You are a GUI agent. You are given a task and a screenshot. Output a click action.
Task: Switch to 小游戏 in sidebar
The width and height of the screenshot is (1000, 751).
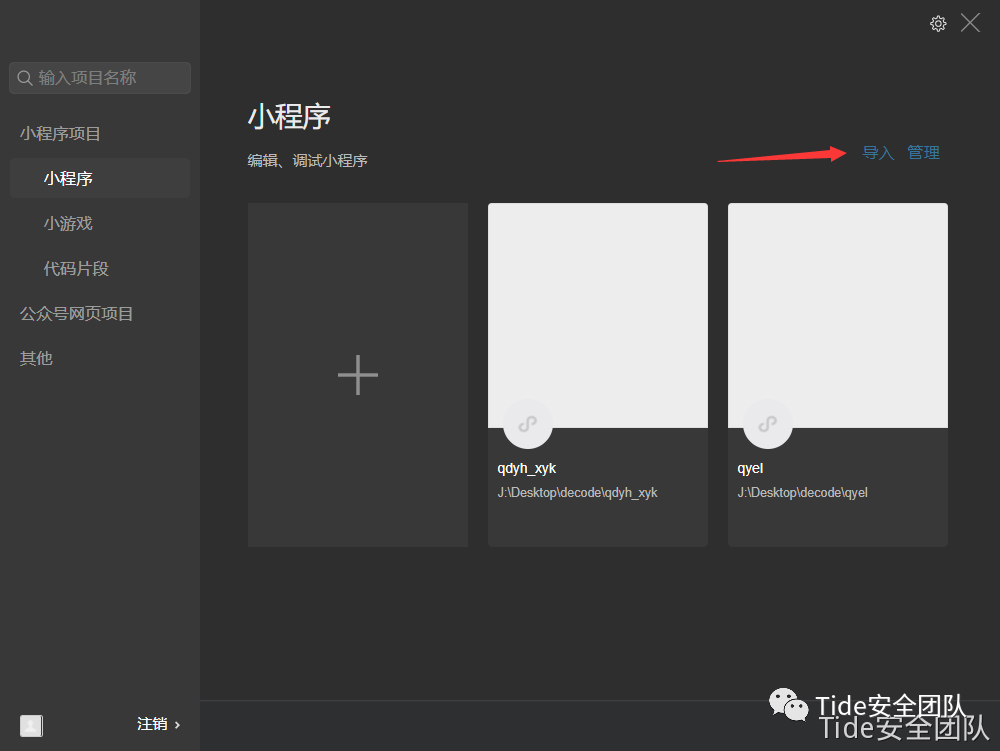(x=68, y=223)
